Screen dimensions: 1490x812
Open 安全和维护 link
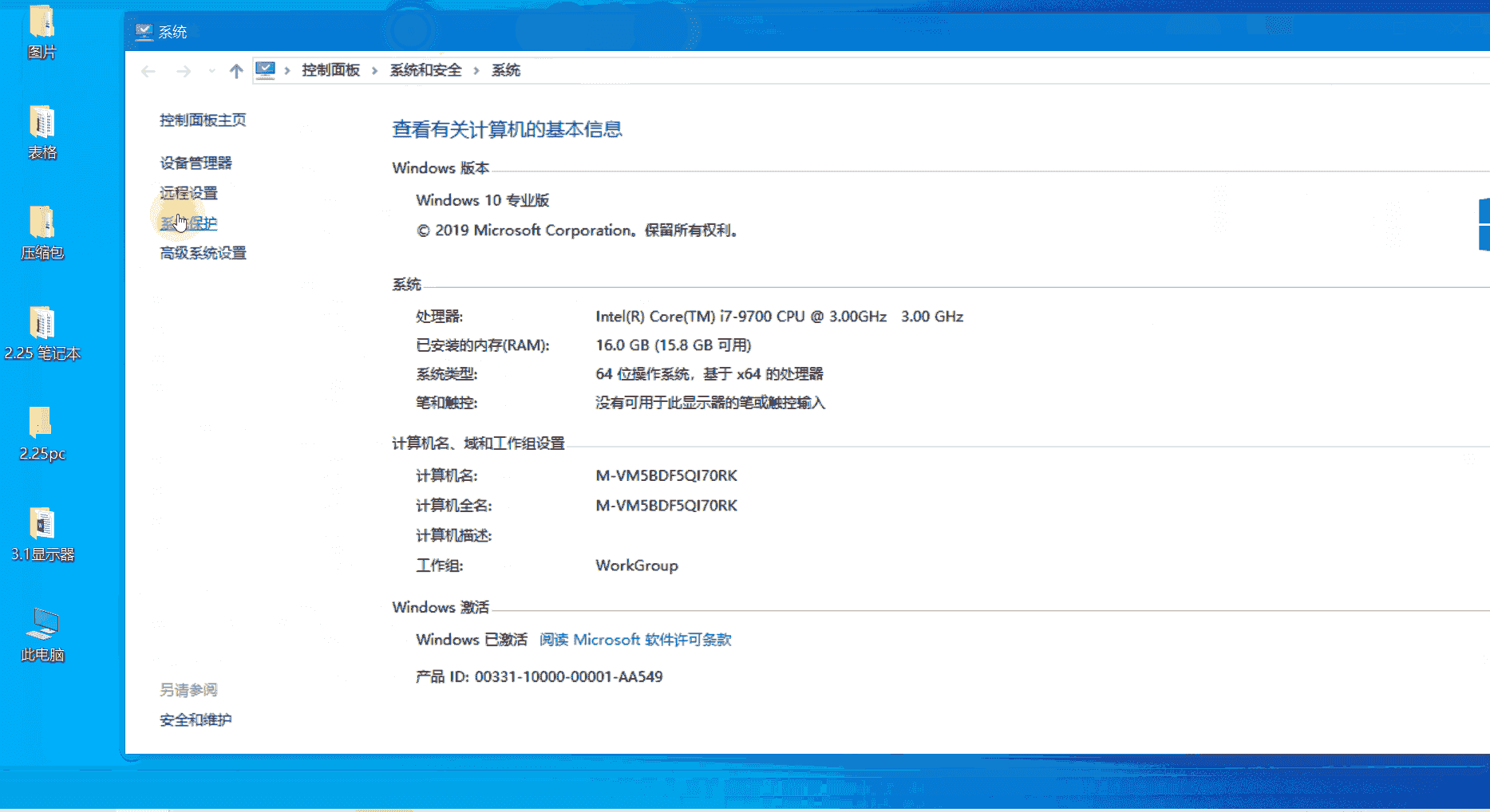pos(196,719)
